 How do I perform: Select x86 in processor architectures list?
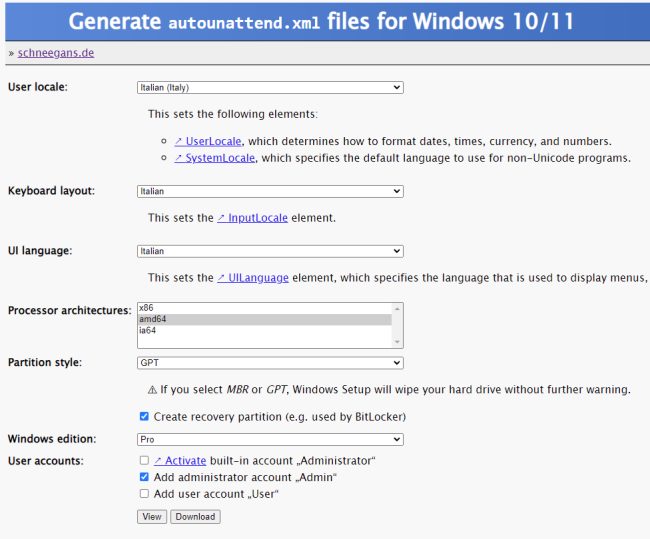264,308
